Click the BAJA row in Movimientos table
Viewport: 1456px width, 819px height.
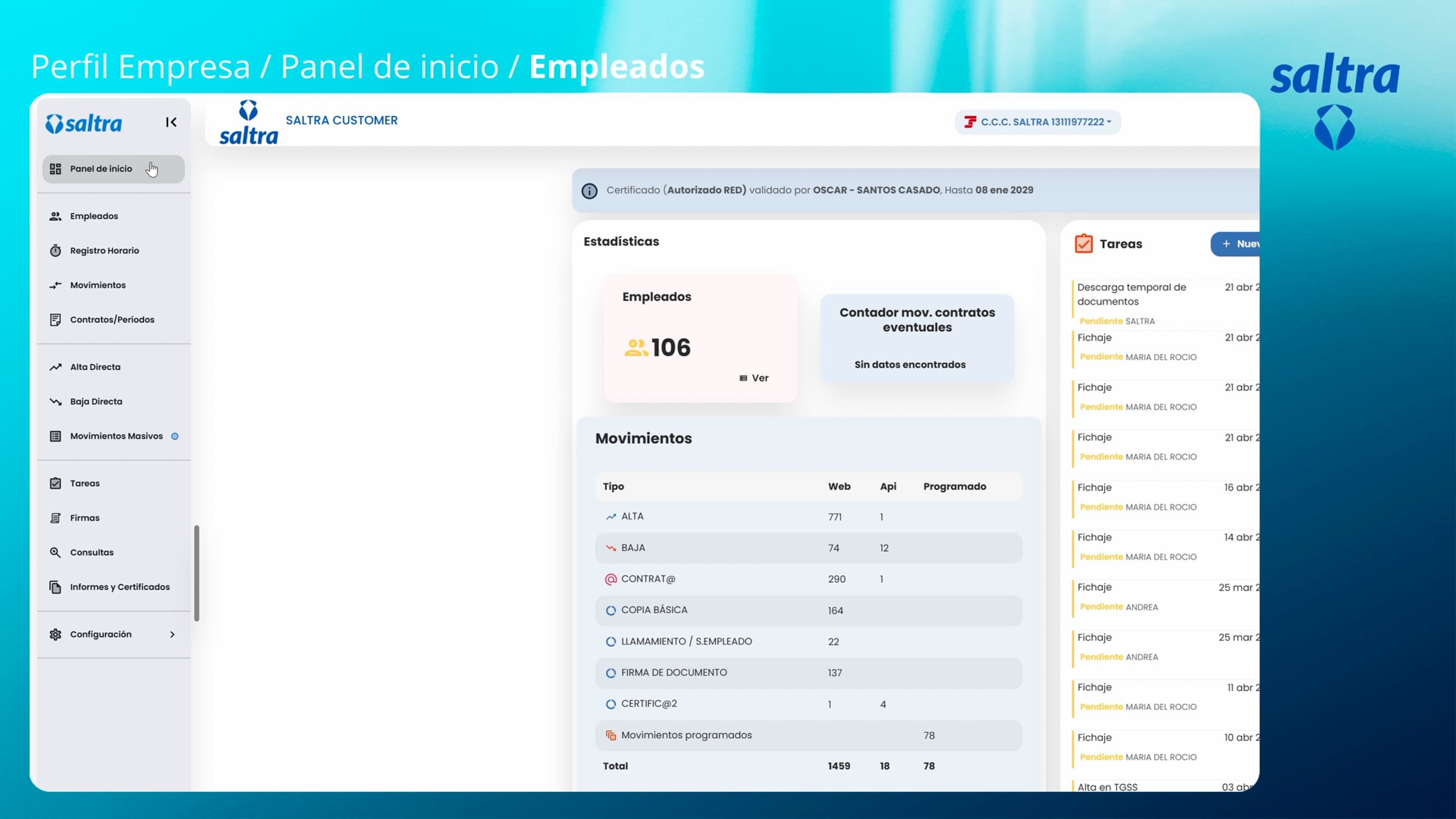(x=809, y=548)
